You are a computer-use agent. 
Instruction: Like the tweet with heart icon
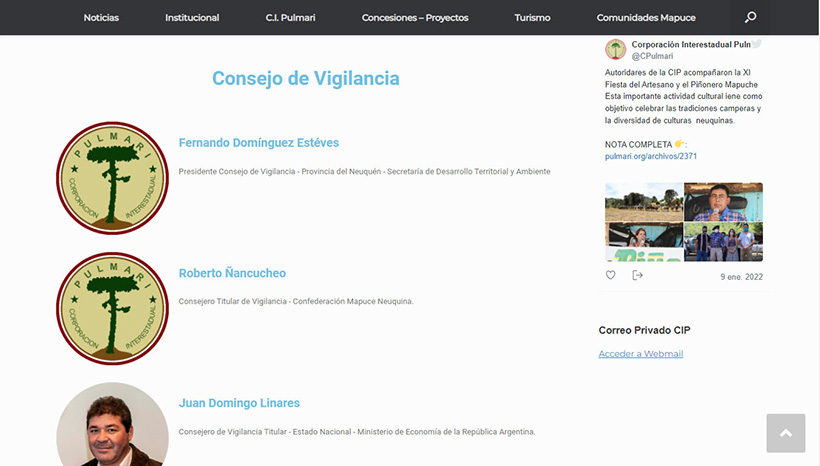tap(611, 276)
